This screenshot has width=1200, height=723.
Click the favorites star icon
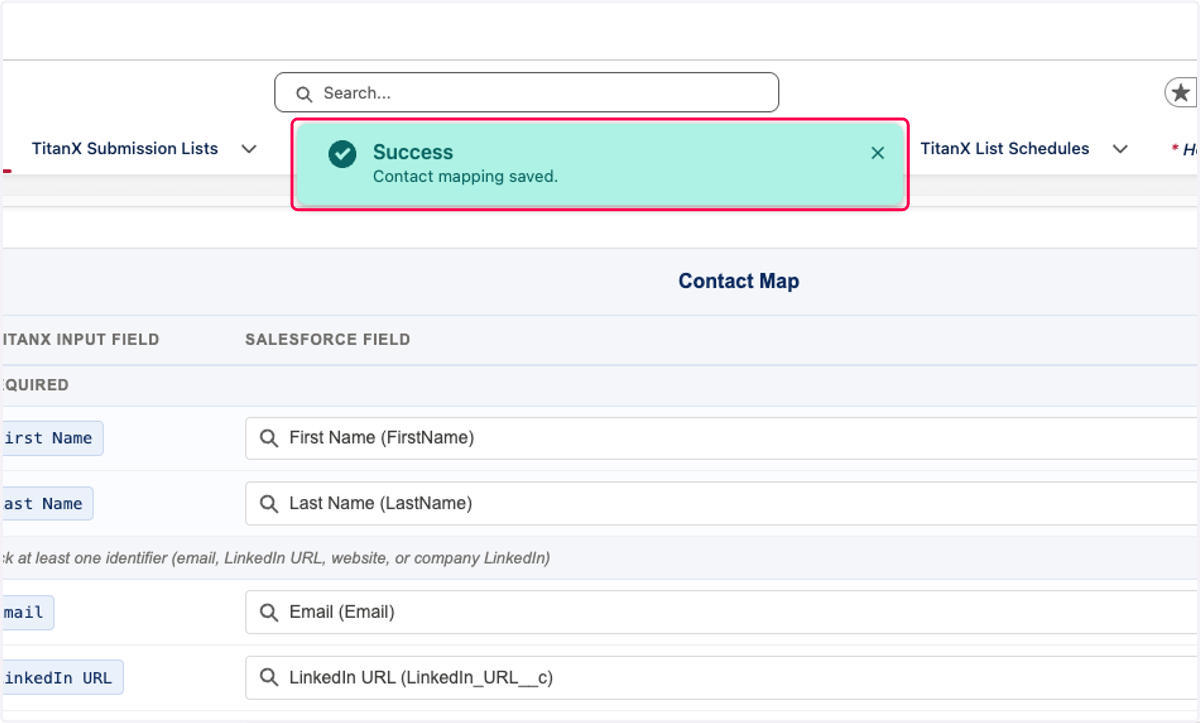(x=1181, y=93)
